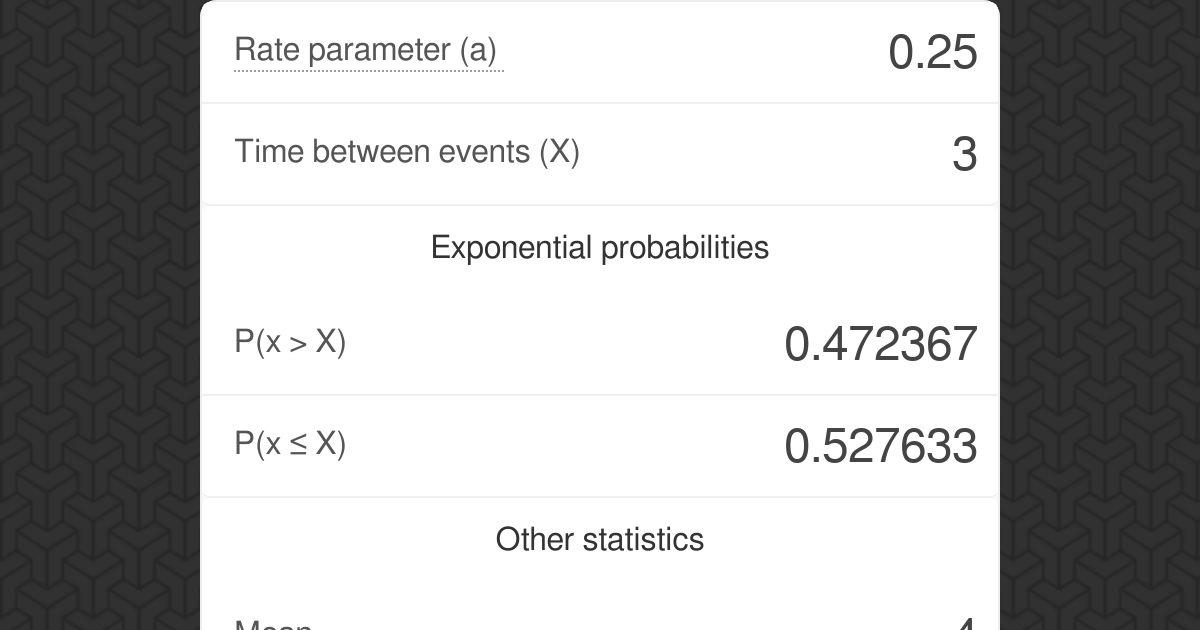Image resolution: width=1200 pixels, height=630 pixels.
Task: Select the probability value 0.472367
Action: (x=881, y=344)
